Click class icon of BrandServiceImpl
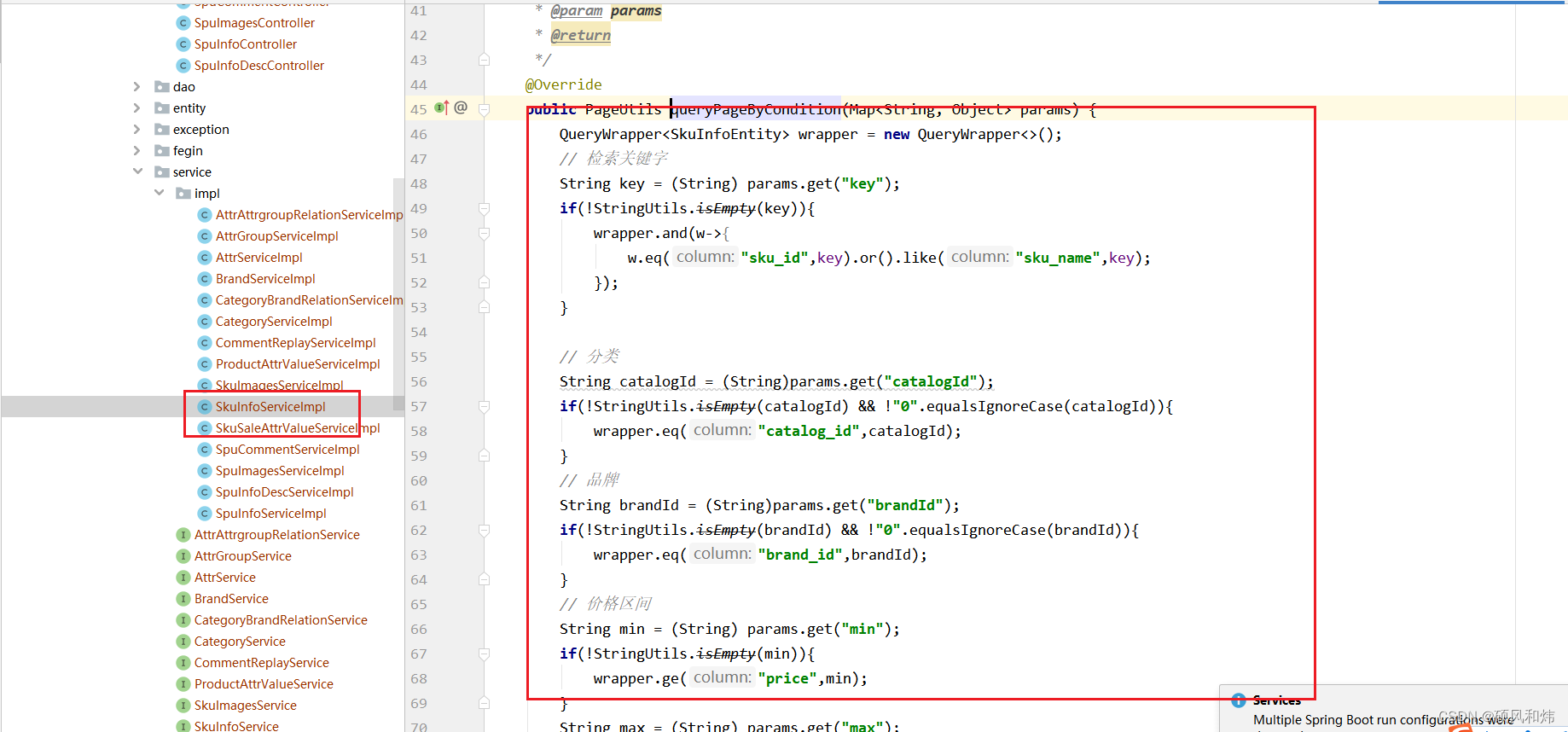 coord(204,279)
